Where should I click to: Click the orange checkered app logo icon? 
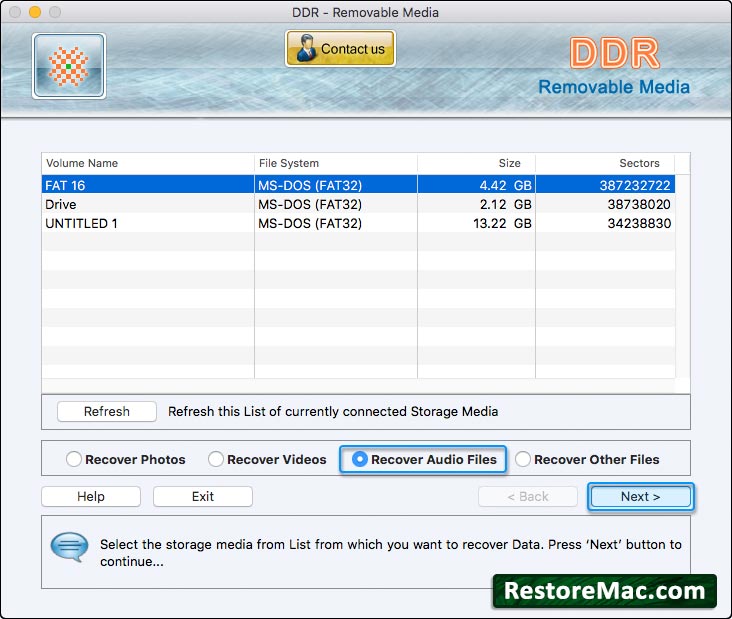coord(69,66)
